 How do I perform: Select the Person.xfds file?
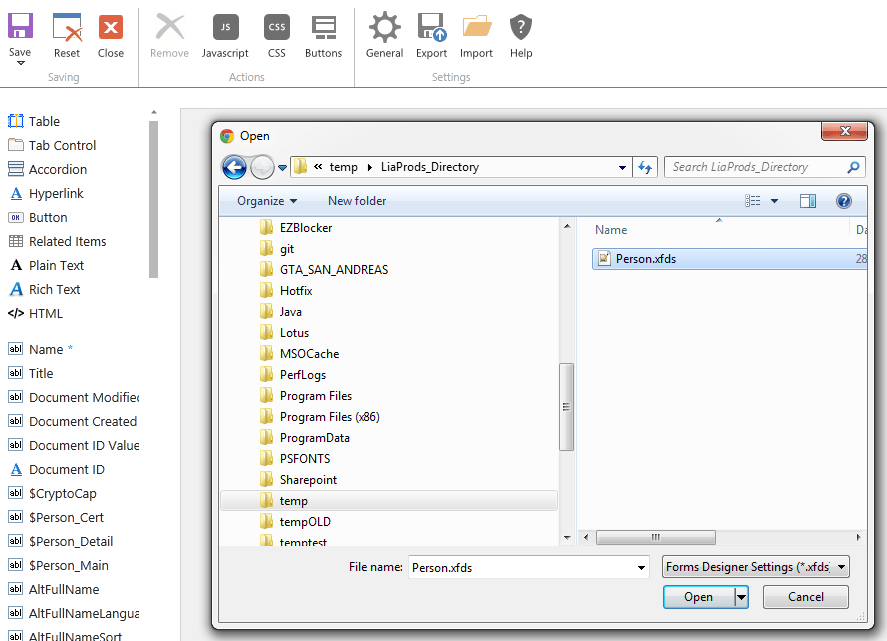pyautogui.click(x=729, y=259)
